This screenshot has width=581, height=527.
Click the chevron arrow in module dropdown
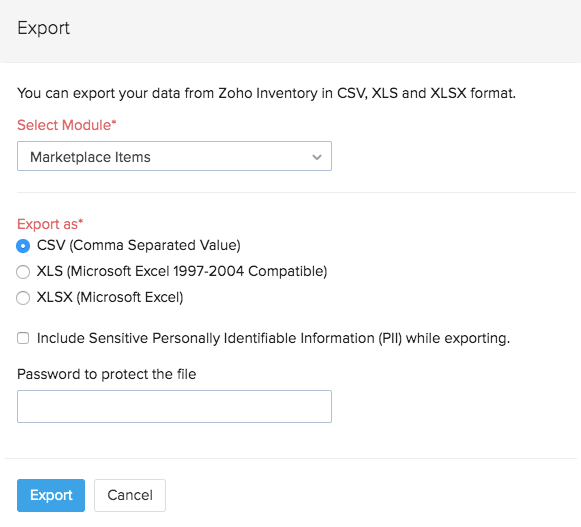[317, 157]
